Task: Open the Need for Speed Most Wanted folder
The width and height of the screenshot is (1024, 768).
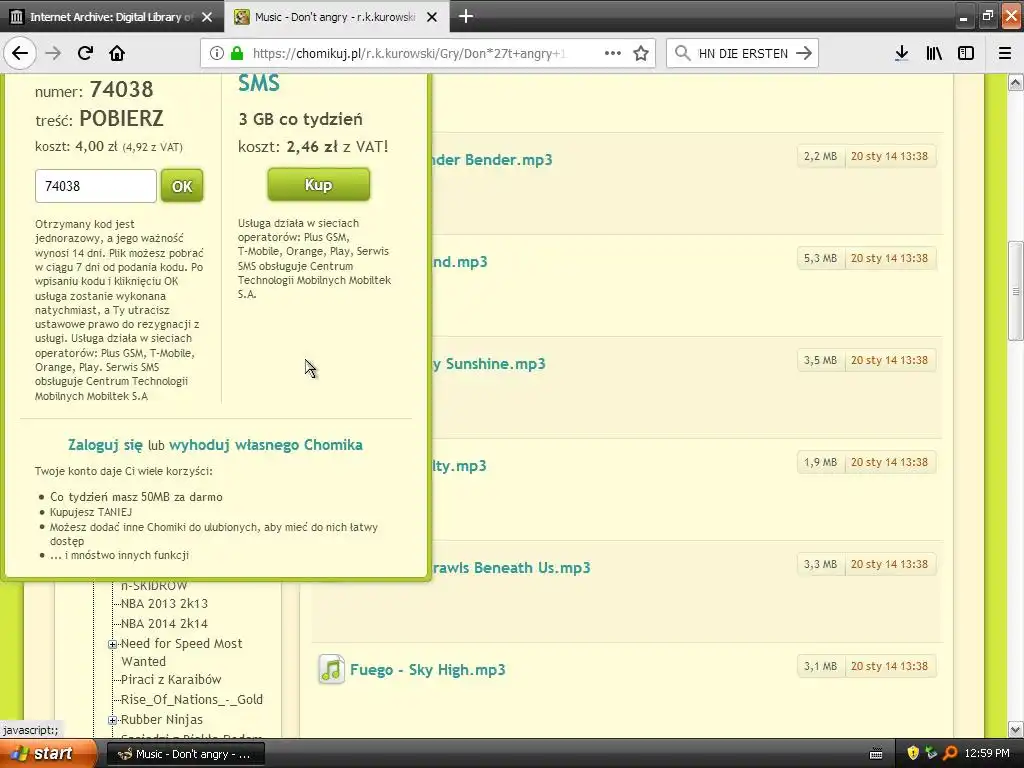Action: (182, 652)
